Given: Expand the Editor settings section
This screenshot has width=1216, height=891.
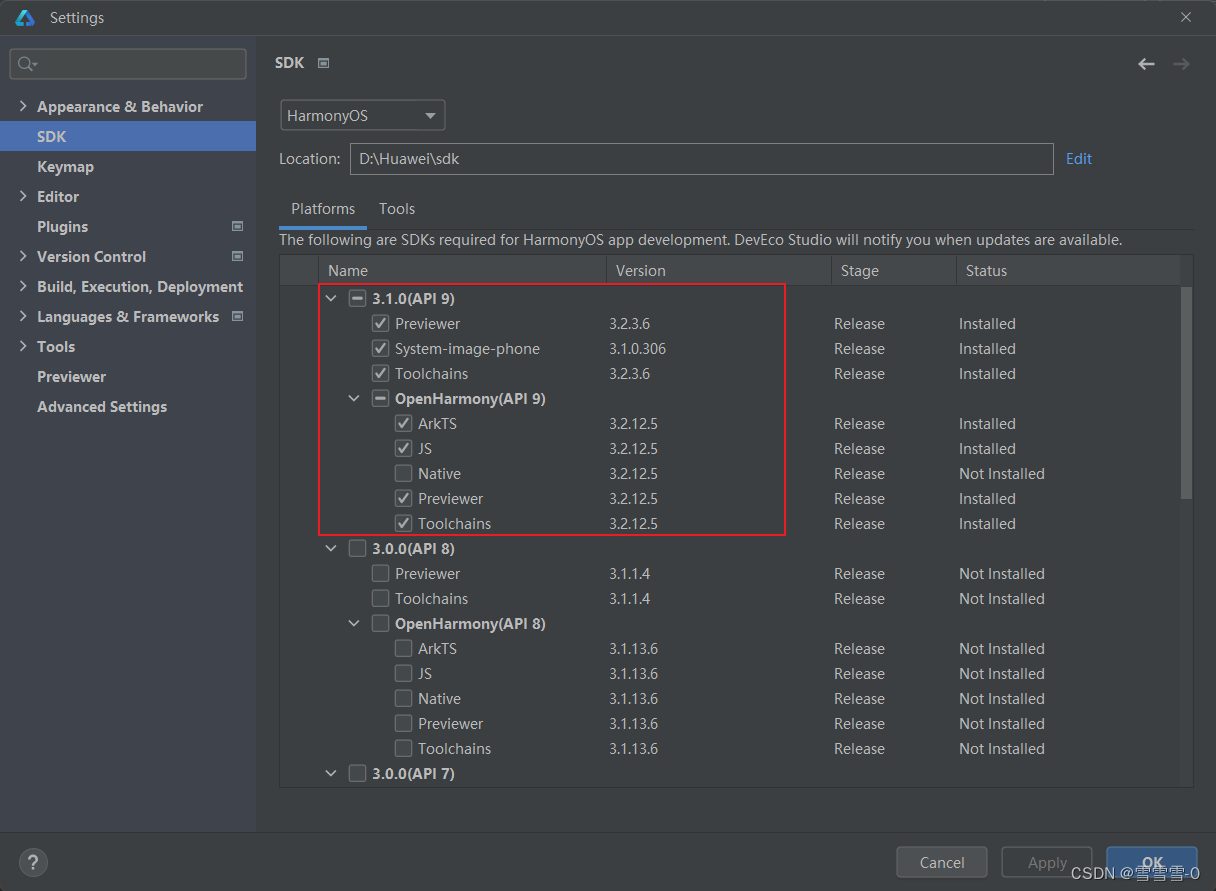Looking at the screenshot, I should point(23,196).
